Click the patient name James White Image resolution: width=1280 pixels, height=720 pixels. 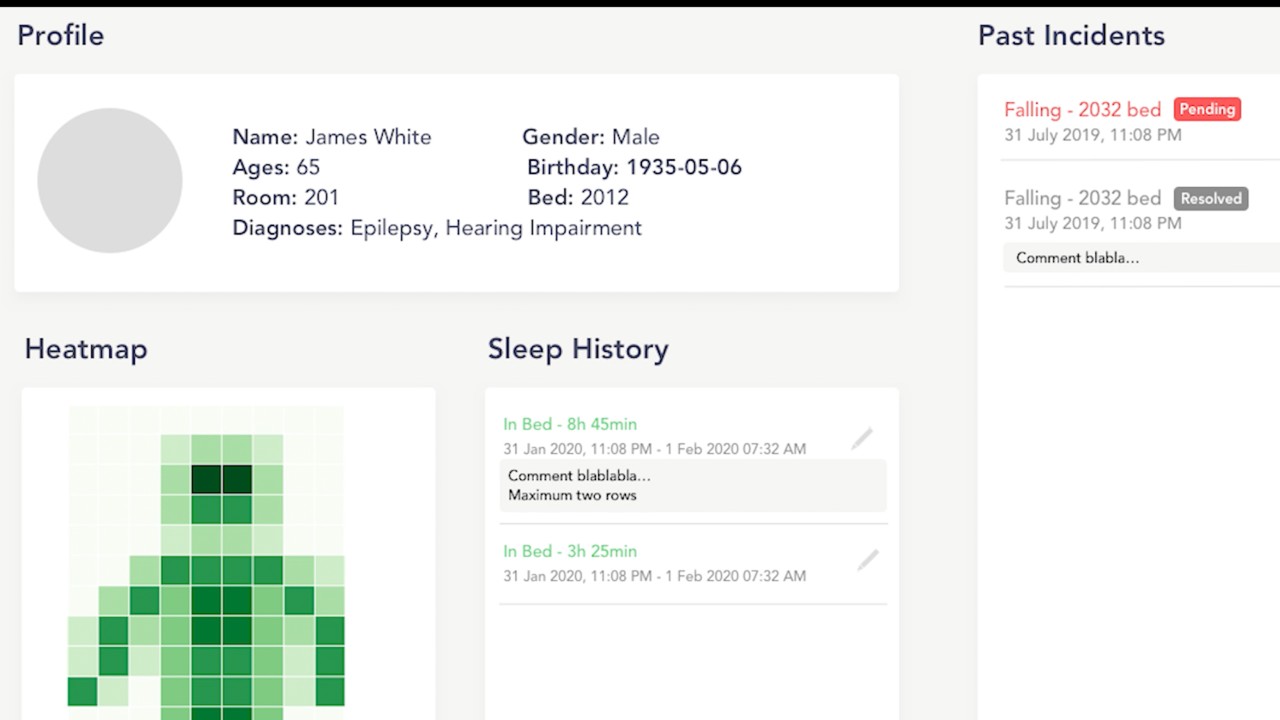click(x=368, y=137)
